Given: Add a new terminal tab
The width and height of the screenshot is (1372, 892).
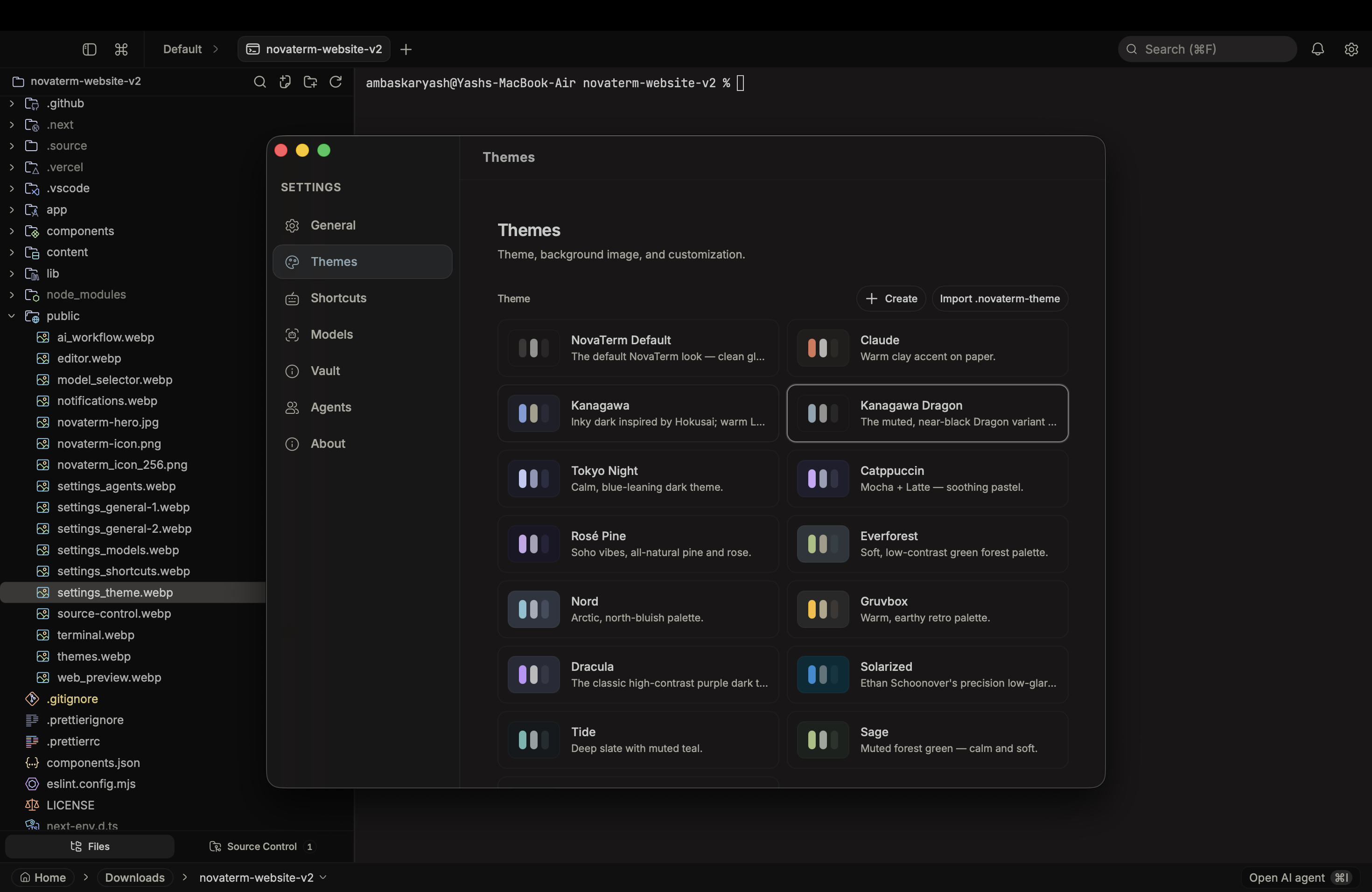Looking at the screenshot, I should point(406,49).
